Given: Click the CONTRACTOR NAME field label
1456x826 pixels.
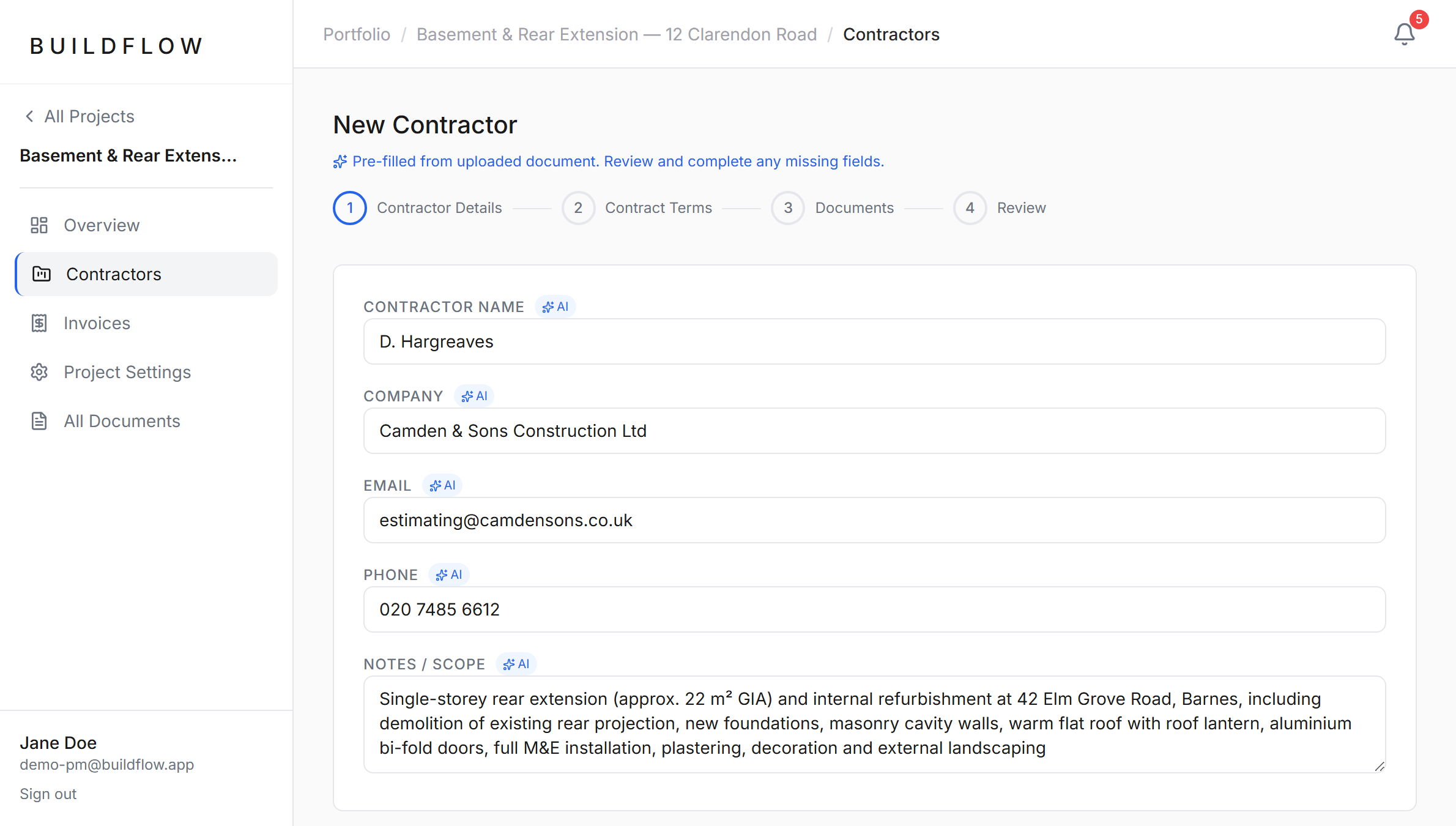Looking at the screenshot, I should (x=444, y=307).
